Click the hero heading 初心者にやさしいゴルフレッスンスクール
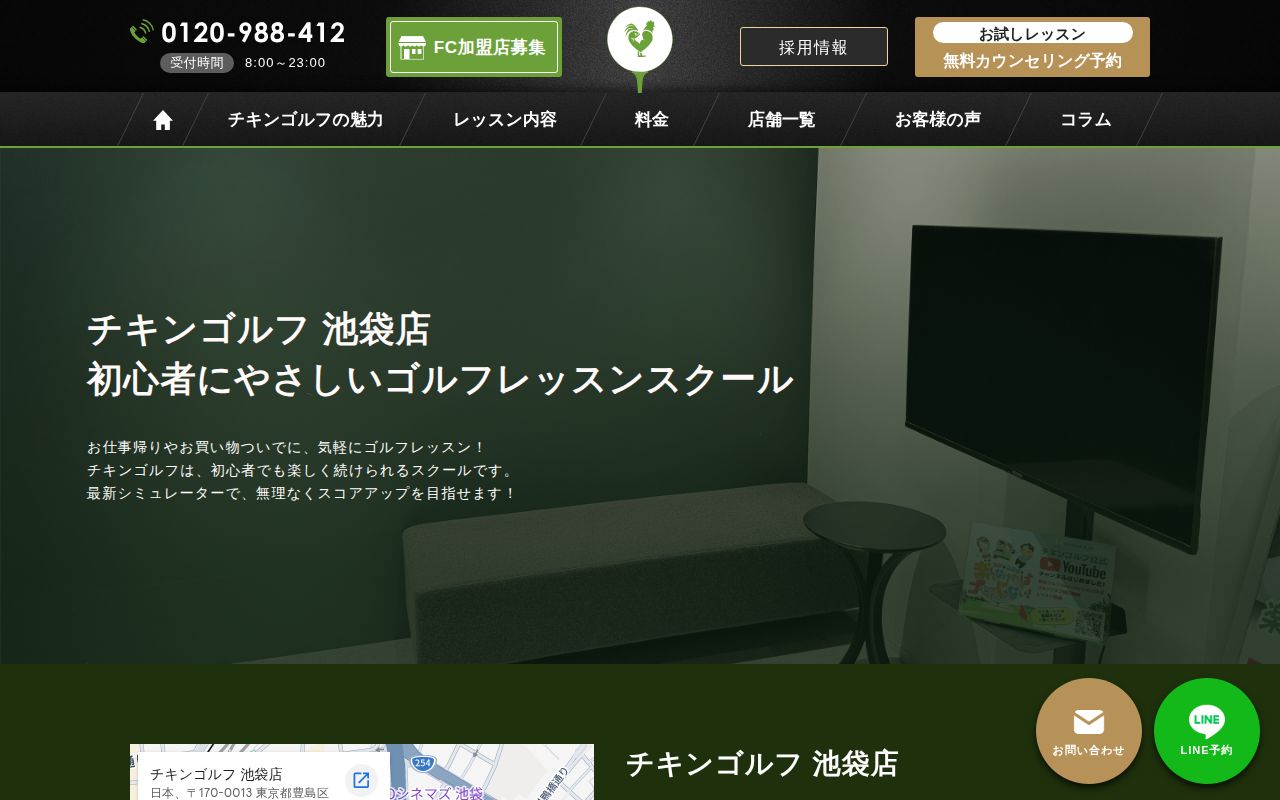The image size is (1280, 800). click(440, 381)
